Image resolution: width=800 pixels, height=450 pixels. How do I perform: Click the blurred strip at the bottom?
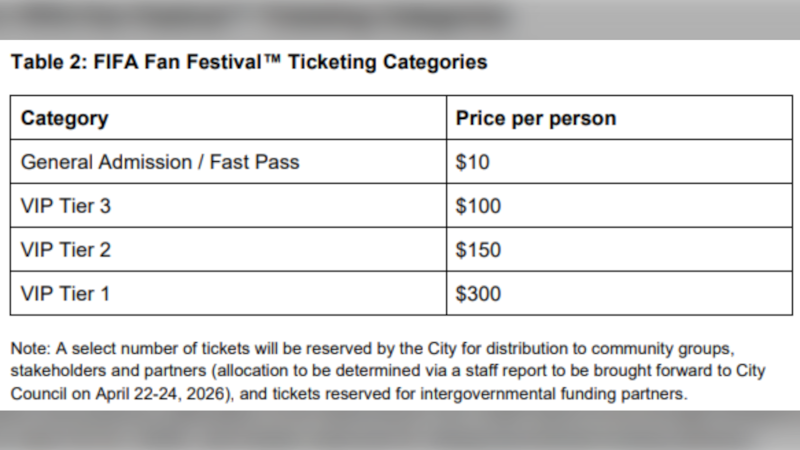[x=400, y=430]
